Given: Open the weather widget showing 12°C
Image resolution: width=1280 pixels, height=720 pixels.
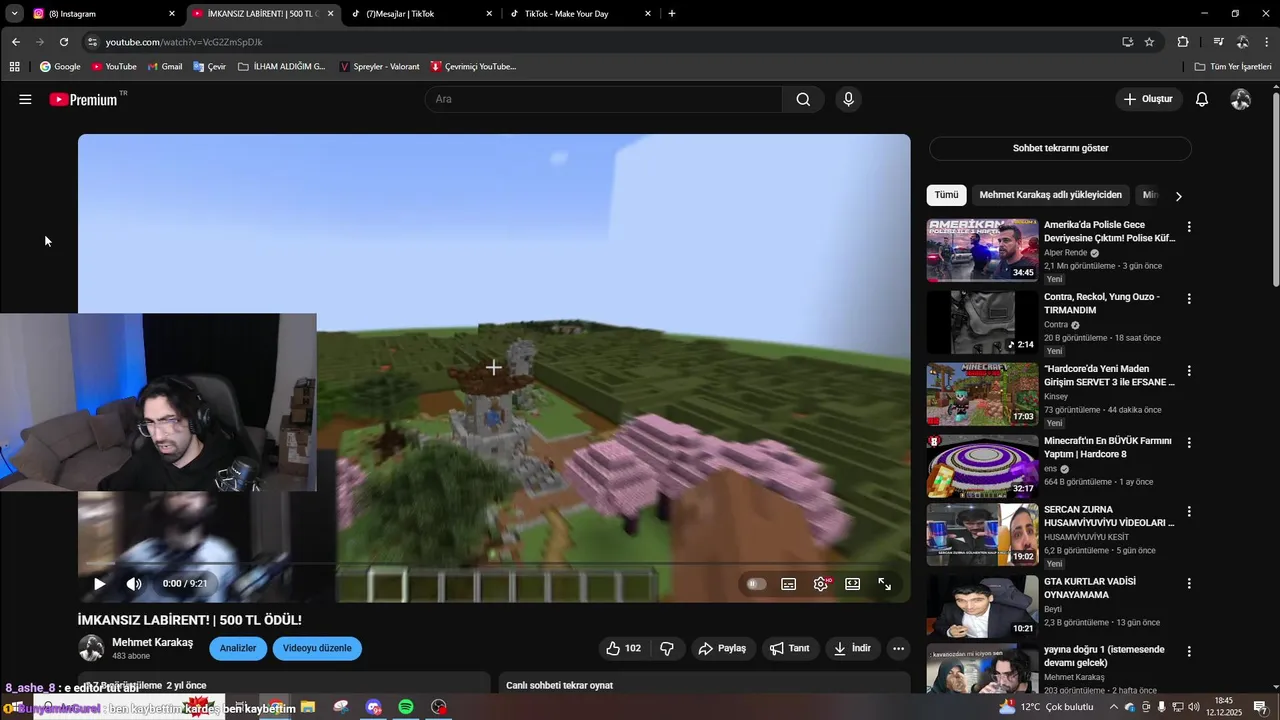Looking at the screenshot, I should pyautogui.click(x=1046, y=707).
